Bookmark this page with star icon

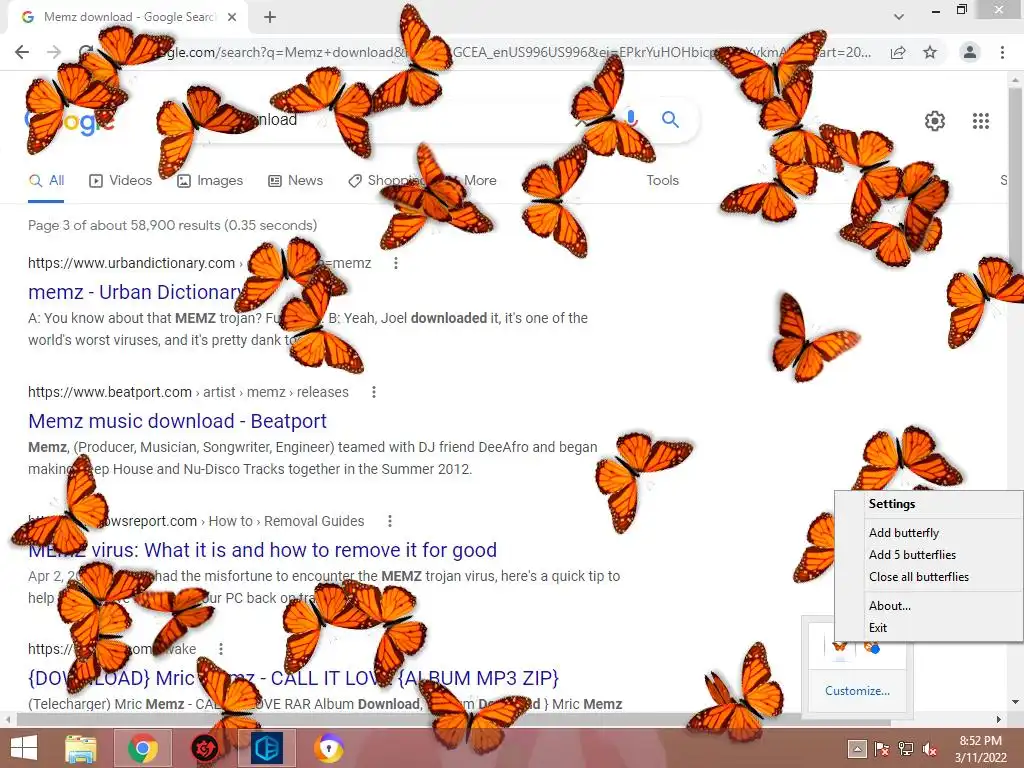(x=930, y=52)
